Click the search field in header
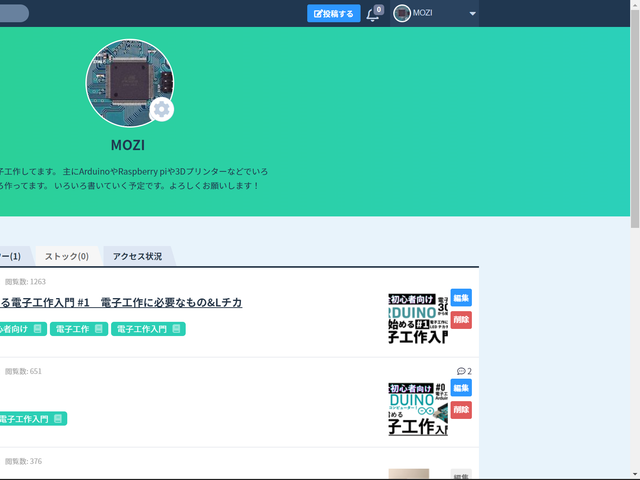640x480 pixels. [x=14, y=13]
